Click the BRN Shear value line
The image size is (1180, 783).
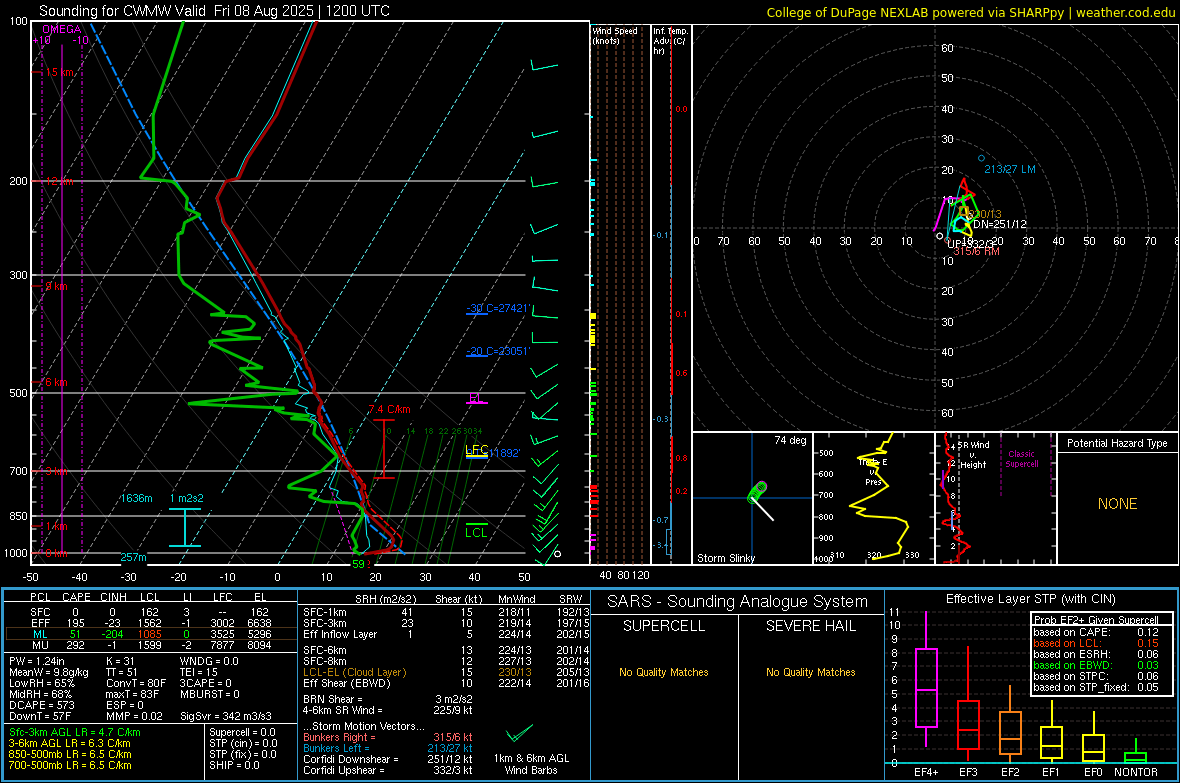[x=388, y=699]
